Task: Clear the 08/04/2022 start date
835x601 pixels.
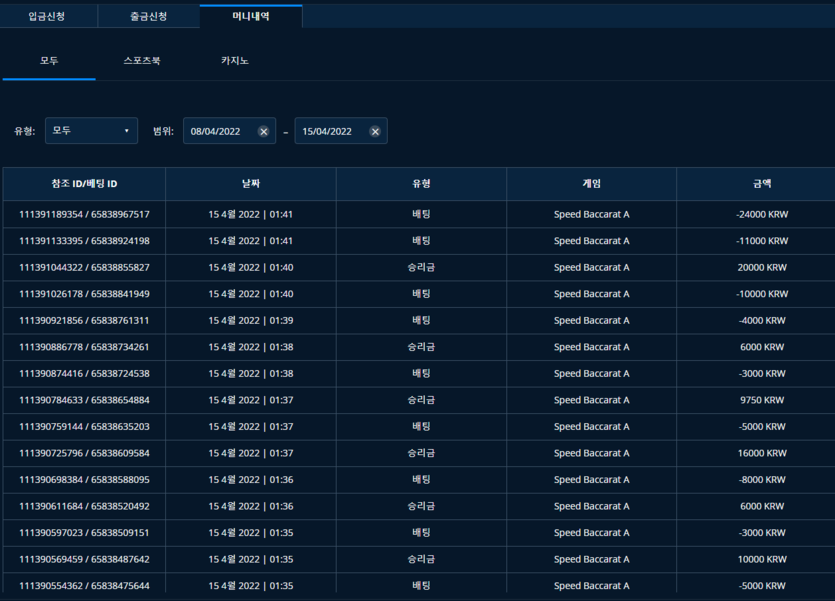Action: click(x=263, y=131)
